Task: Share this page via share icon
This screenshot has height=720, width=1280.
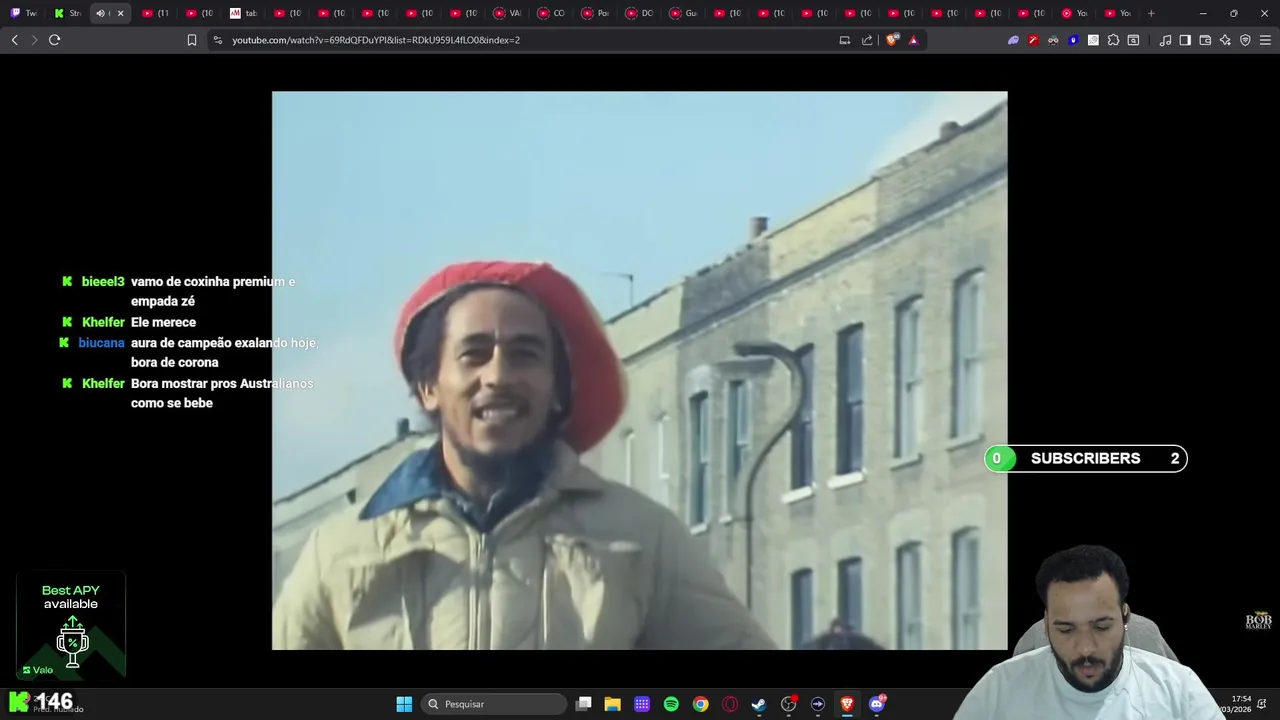Action: [x=867, y=40]
